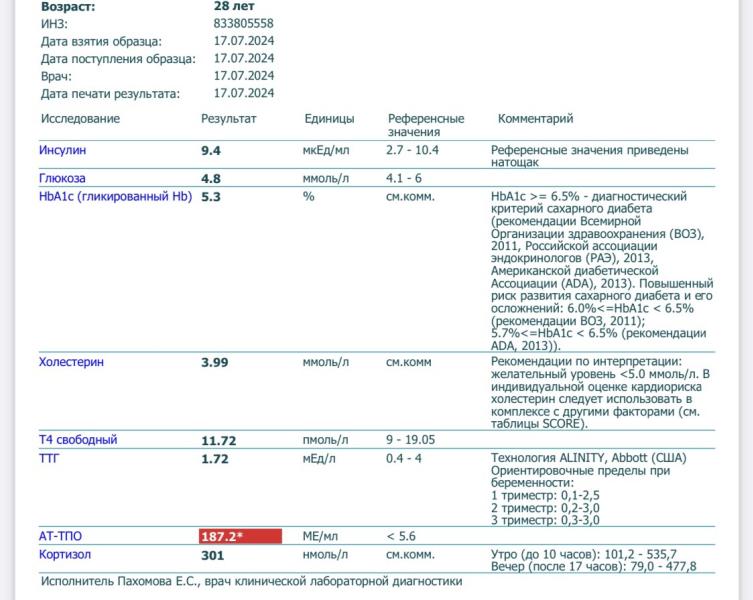Click the ТТГ test name
The width and height of the screenshot is (753, 600).
[49, 458]
